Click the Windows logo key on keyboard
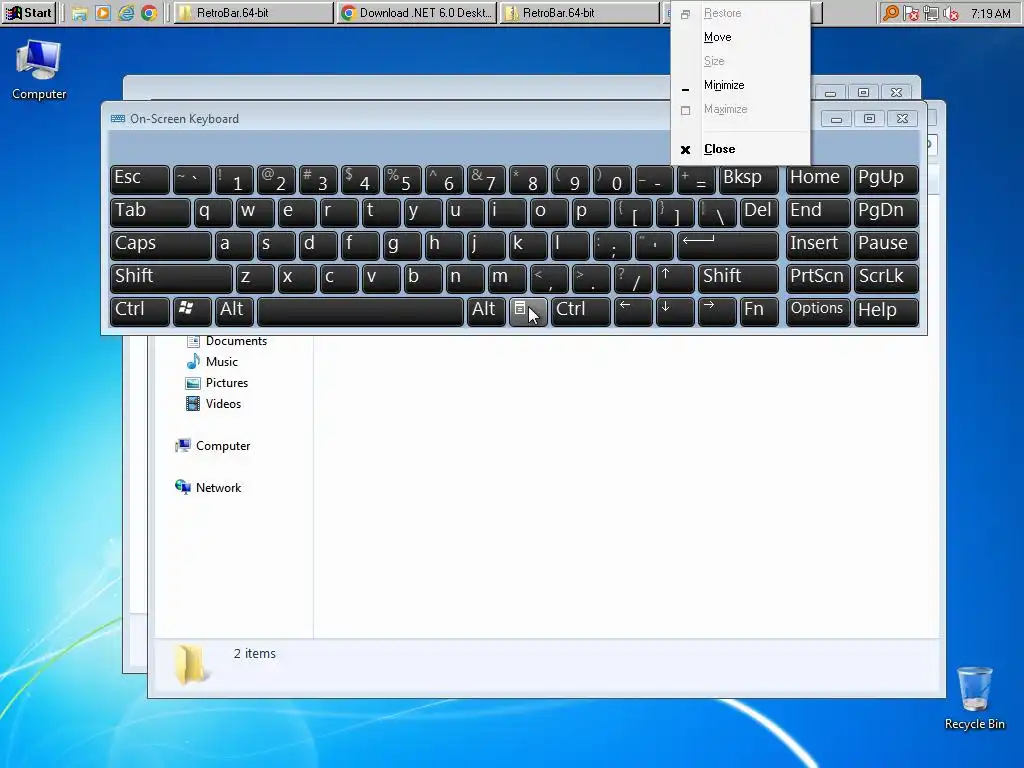The width and height of the screenshot is (1024, 768). coord(192,311)
